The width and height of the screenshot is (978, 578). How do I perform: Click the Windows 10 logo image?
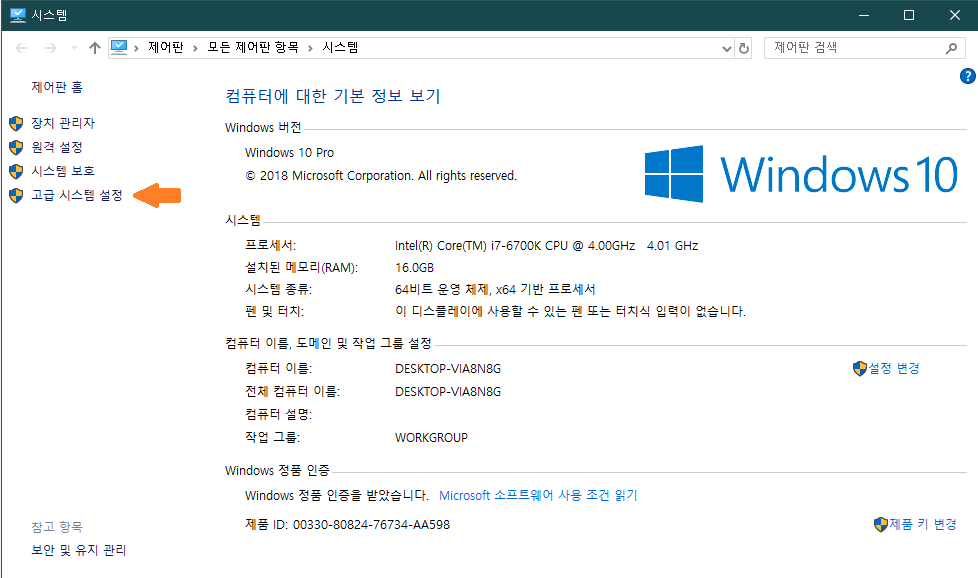tap(801, 174)
